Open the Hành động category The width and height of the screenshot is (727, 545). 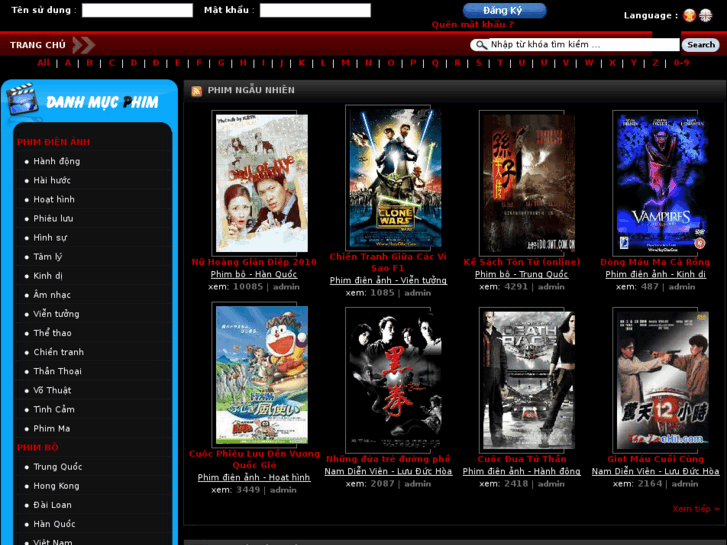point(57,161)
